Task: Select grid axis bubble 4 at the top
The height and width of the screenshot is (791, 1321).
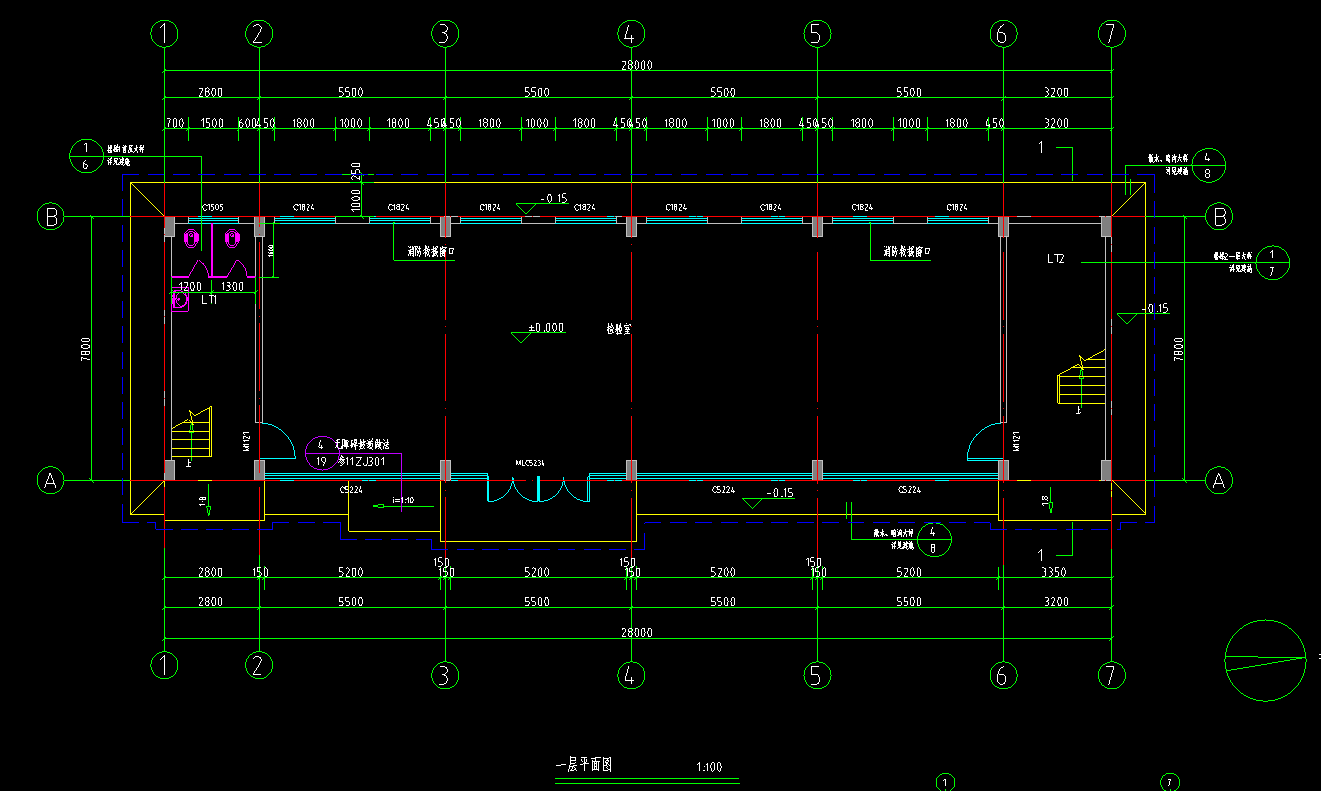Action: (630, 34)
